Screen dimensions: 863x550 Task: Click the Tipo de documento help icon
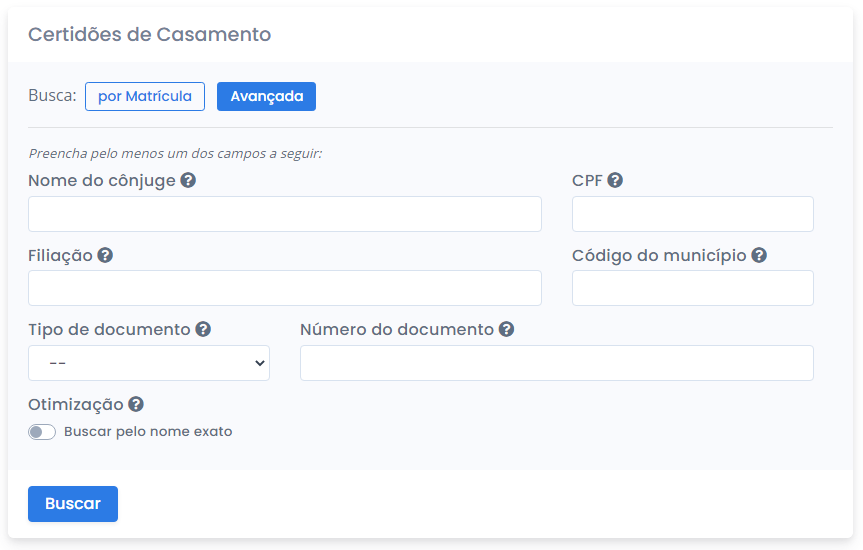(203, 329)
